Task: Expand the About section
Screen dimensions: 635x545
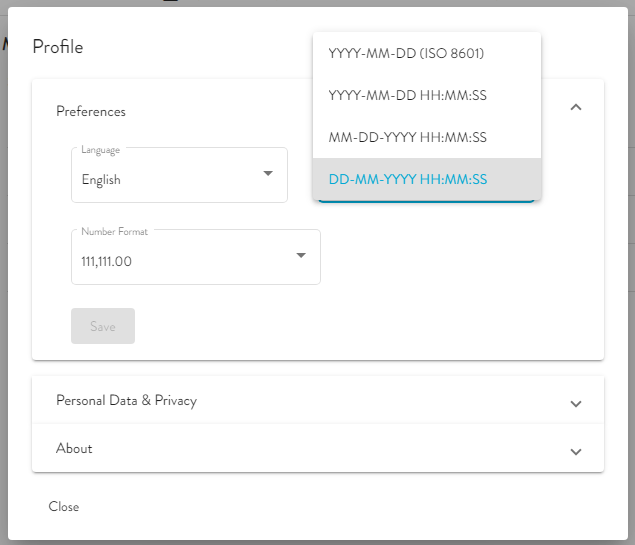Action: 74,448
